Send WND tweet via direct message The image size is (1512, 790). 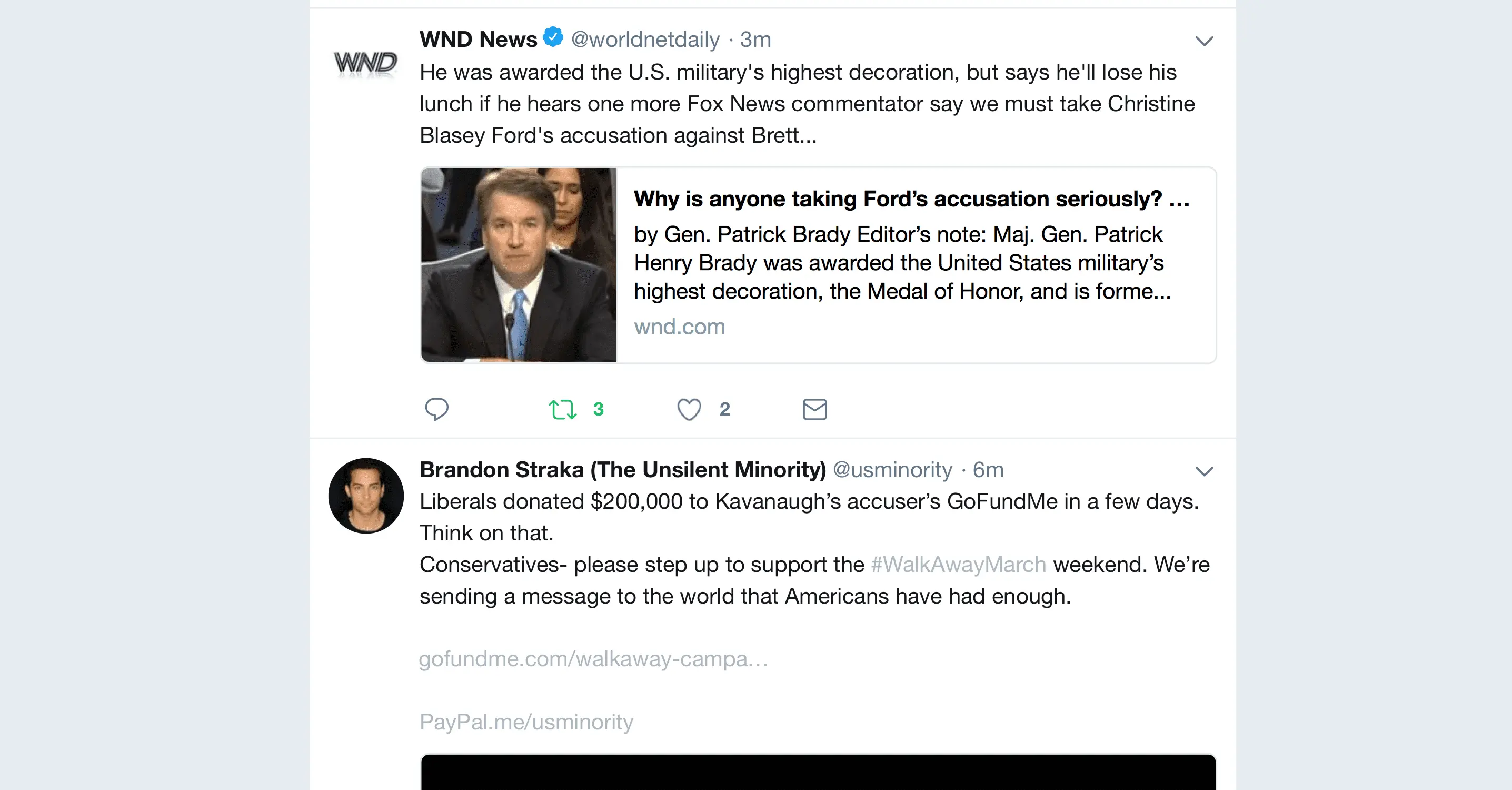(814, 409)
